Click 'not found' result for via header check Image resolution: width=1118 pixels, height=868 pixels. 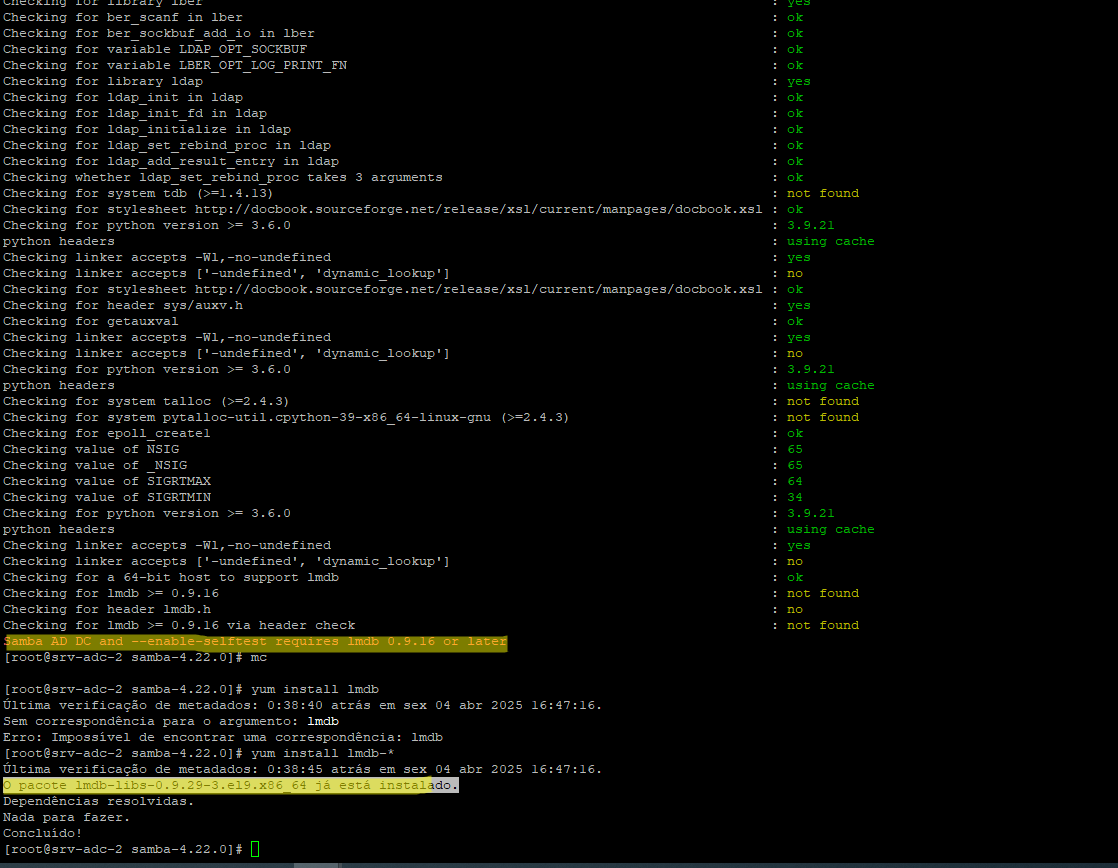point(823,626)
